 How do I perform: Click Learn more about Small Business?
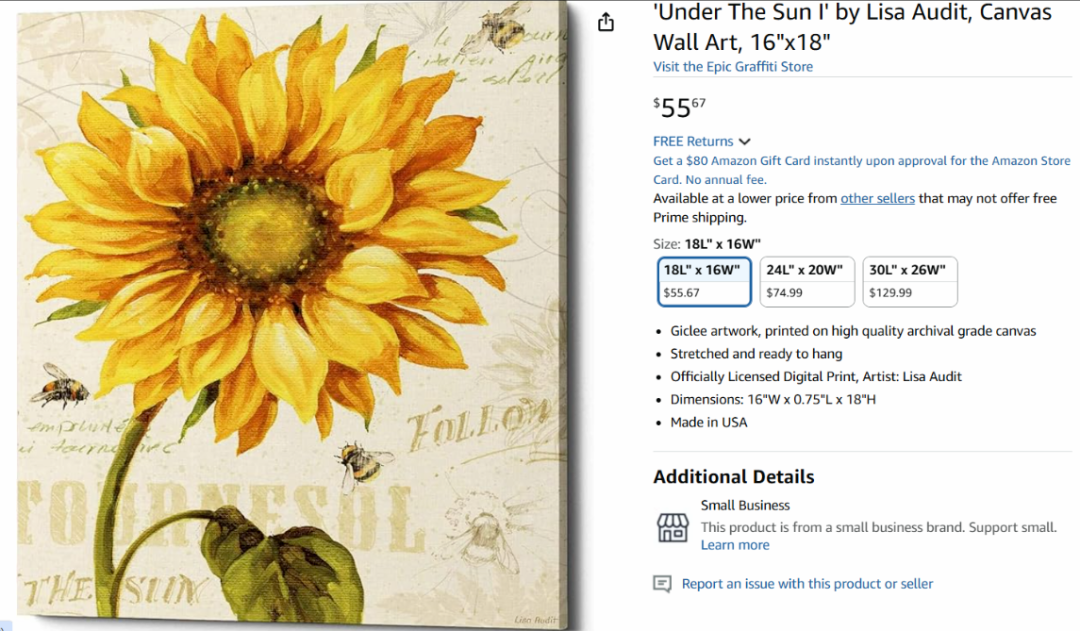[x=735, y=545]
